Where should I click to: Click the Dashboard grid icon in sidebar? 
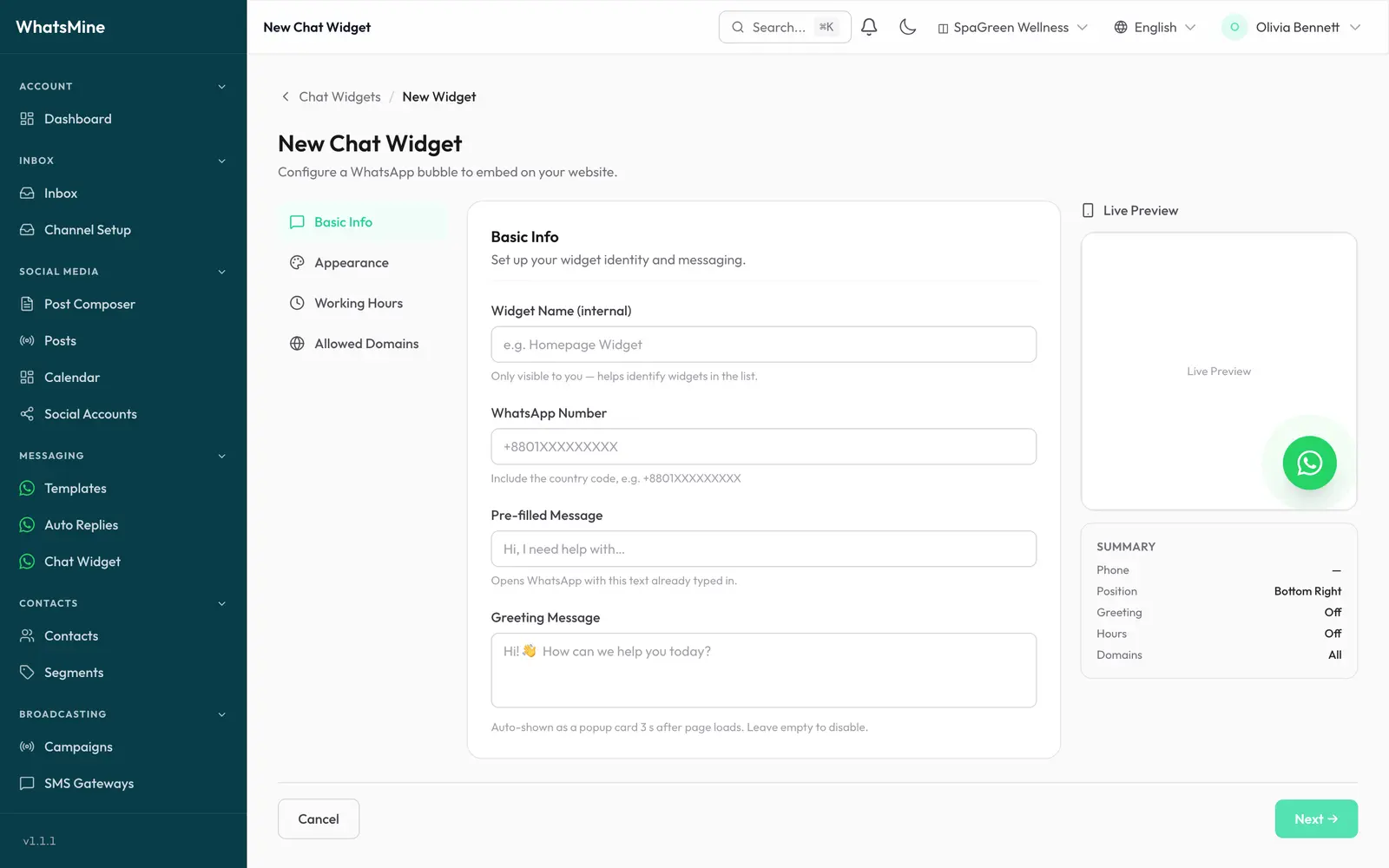click(27, 119)
